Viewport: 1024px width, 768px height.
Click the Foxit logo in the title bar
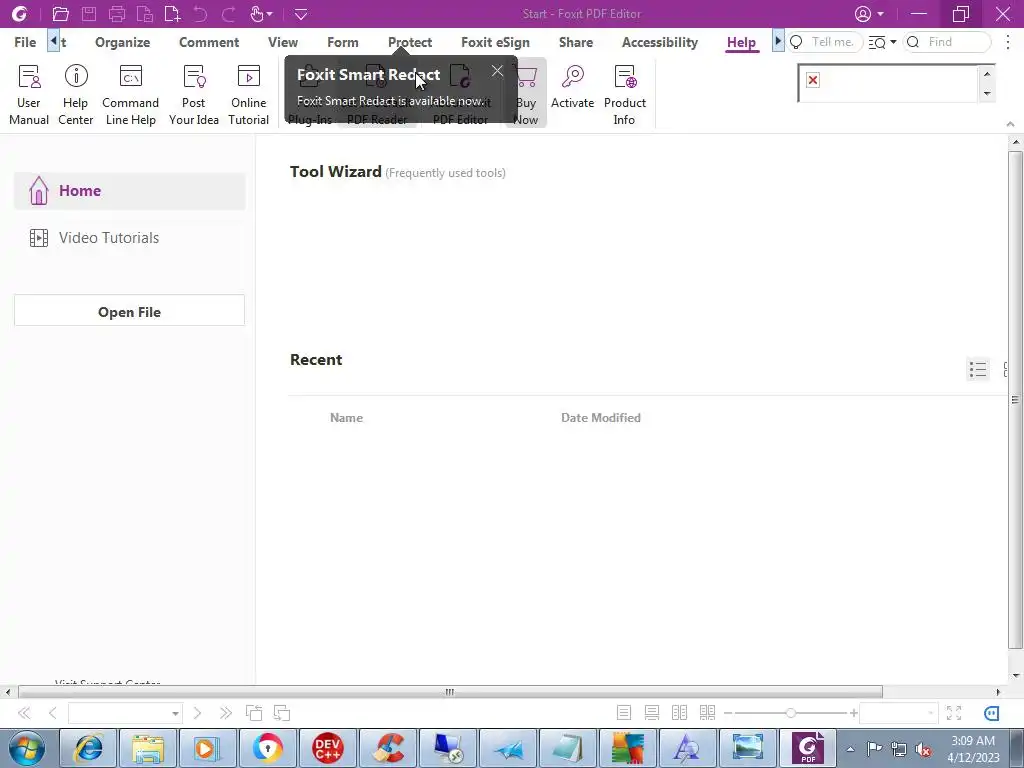tap(19, 14)
